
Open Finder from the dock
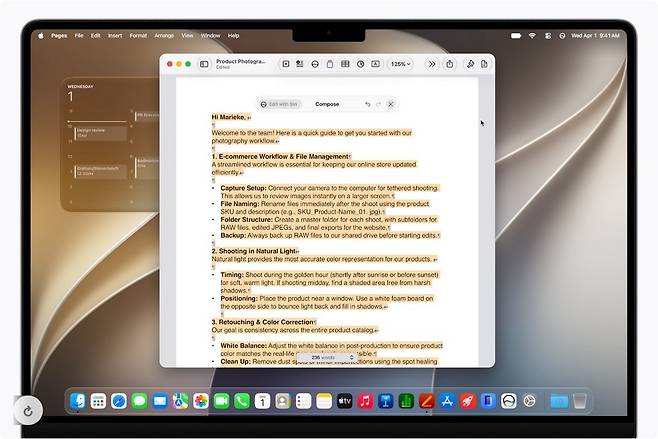click(78, 401)
